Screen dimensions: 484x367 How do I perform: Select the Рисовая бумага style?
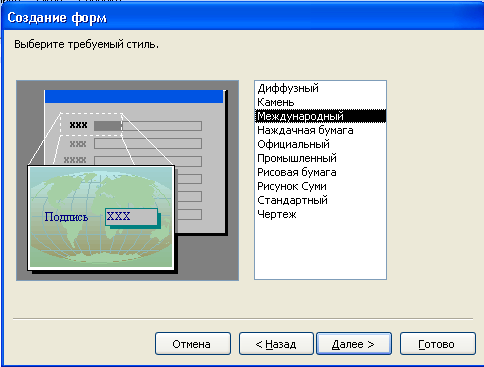[320, 172]
